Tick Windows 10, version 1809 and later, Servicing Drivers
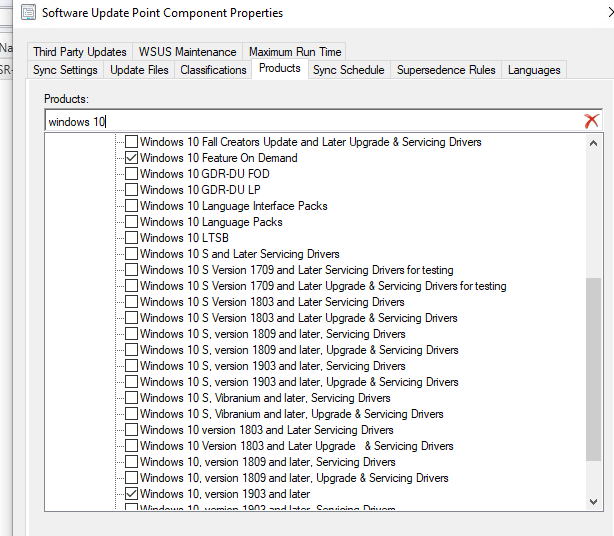This screenshot has height=536, width=614. point(131,462)
